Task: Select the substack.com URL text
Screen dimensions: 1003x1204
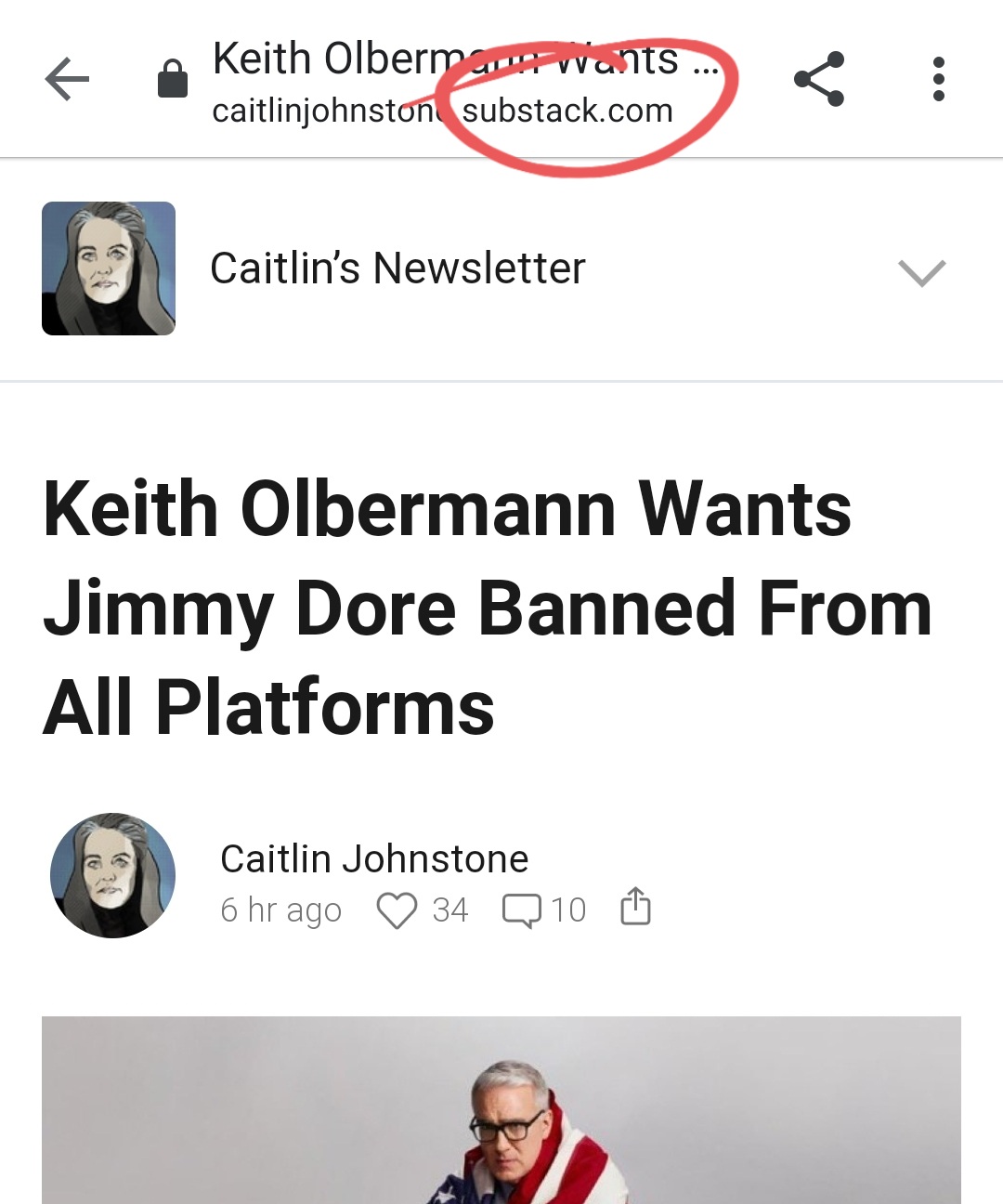Action: tap(567, 111)
